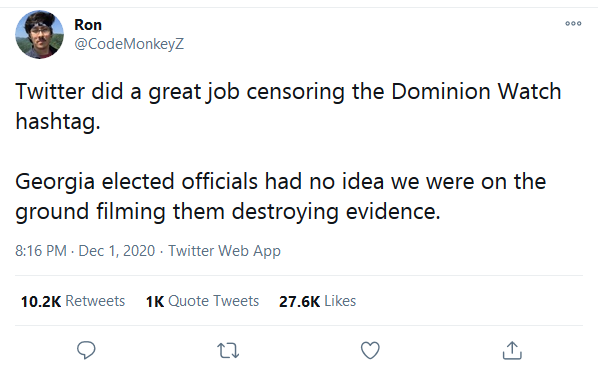
Task: Click the bold 27.6K likes figure
Action: [x=299, y=301]
